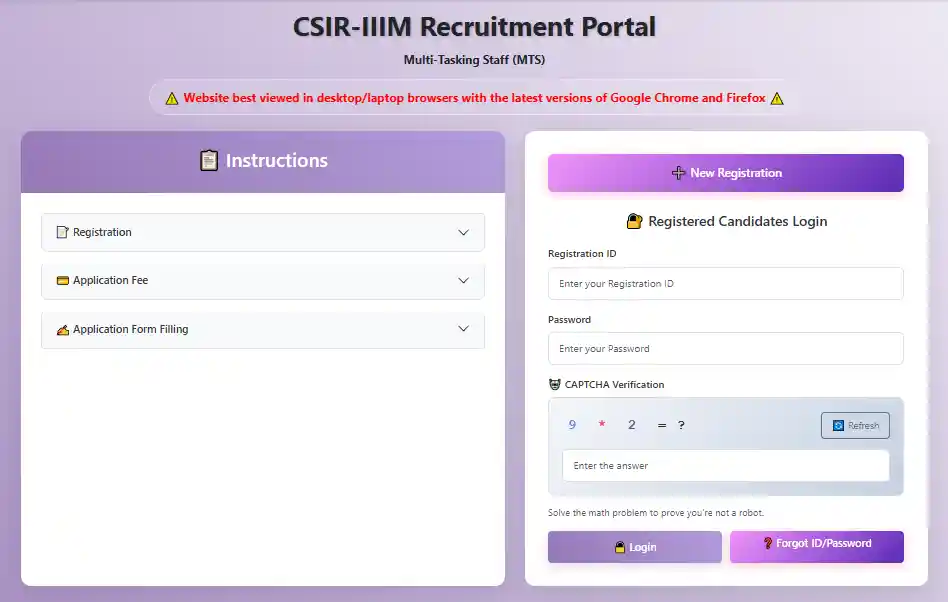Click the Password input field
The height and width of the screenshot is (602, 948).
coord(725,348)
